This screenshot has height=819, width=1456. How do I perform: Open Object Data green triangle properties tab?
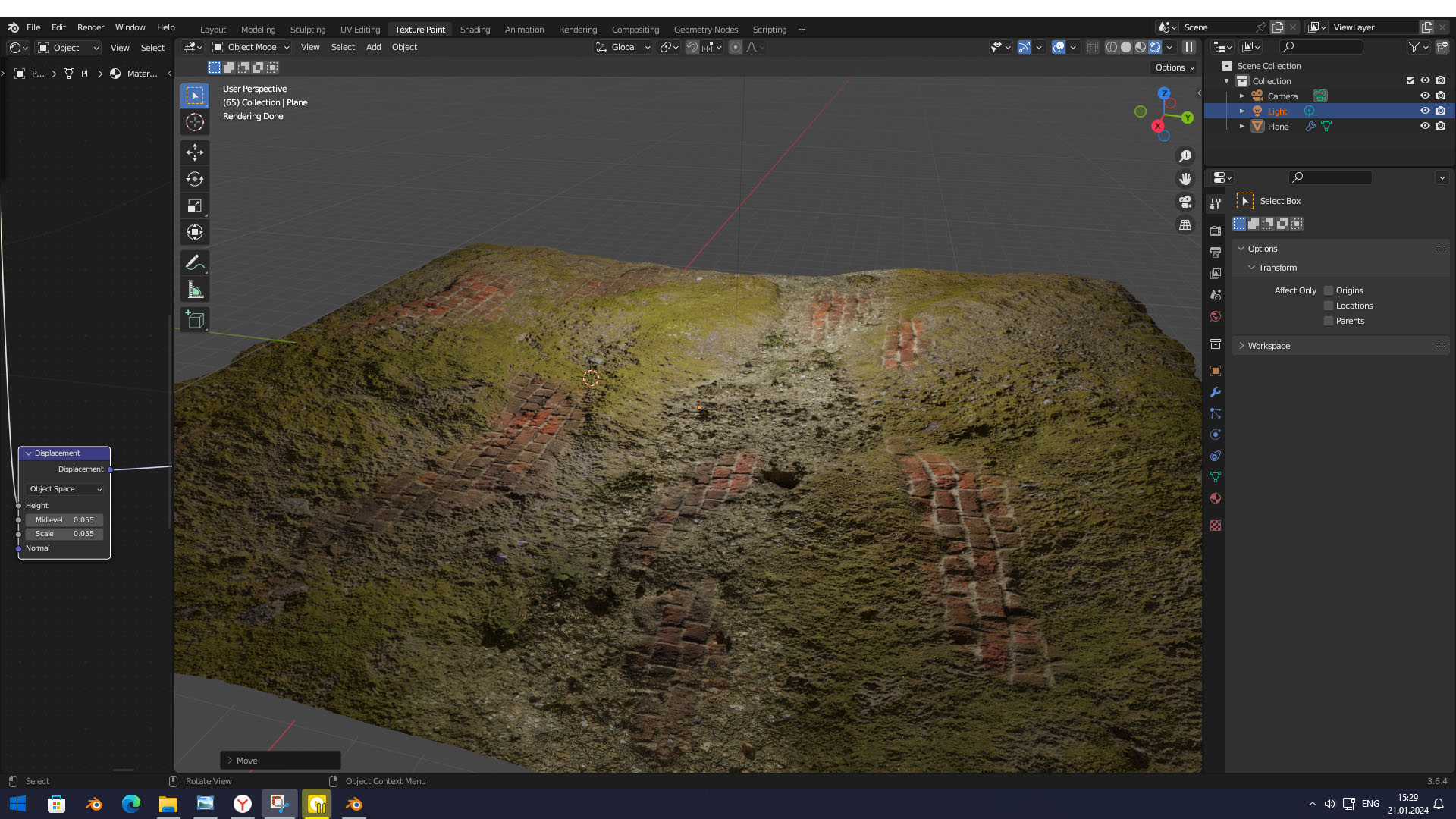pyautogui.click(x=1216, y=477)
